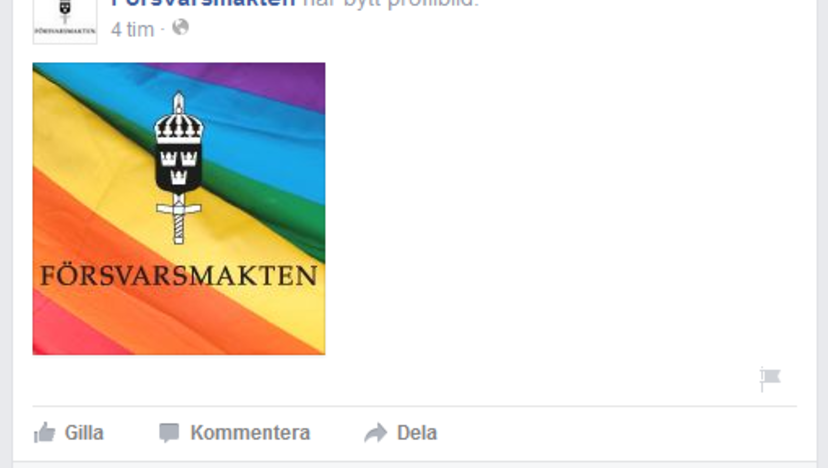
Task: Open the Försvarsmakten page name link
Action: click(203, 3)
